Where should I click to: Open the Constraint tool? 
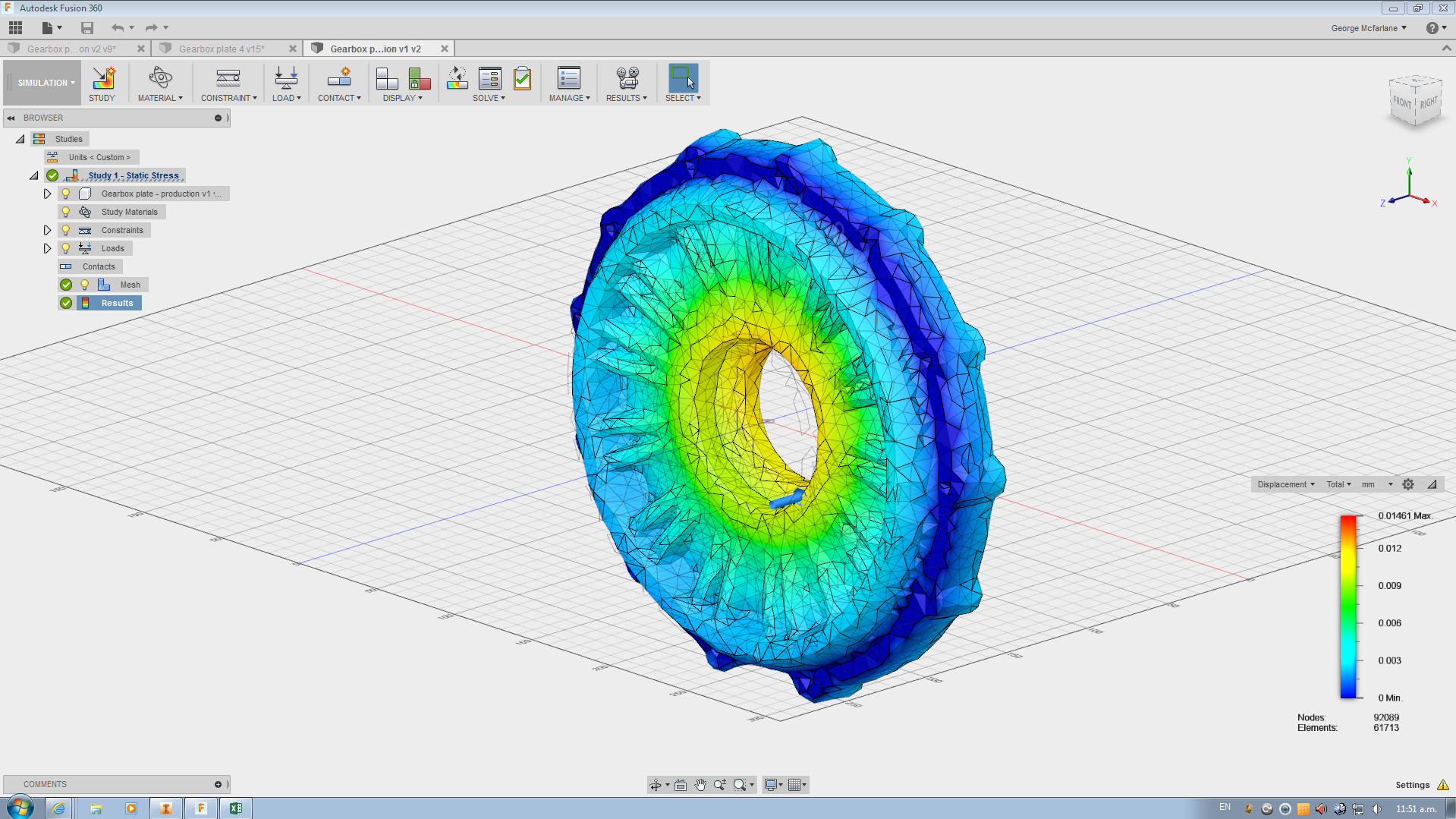coord(228,82)
